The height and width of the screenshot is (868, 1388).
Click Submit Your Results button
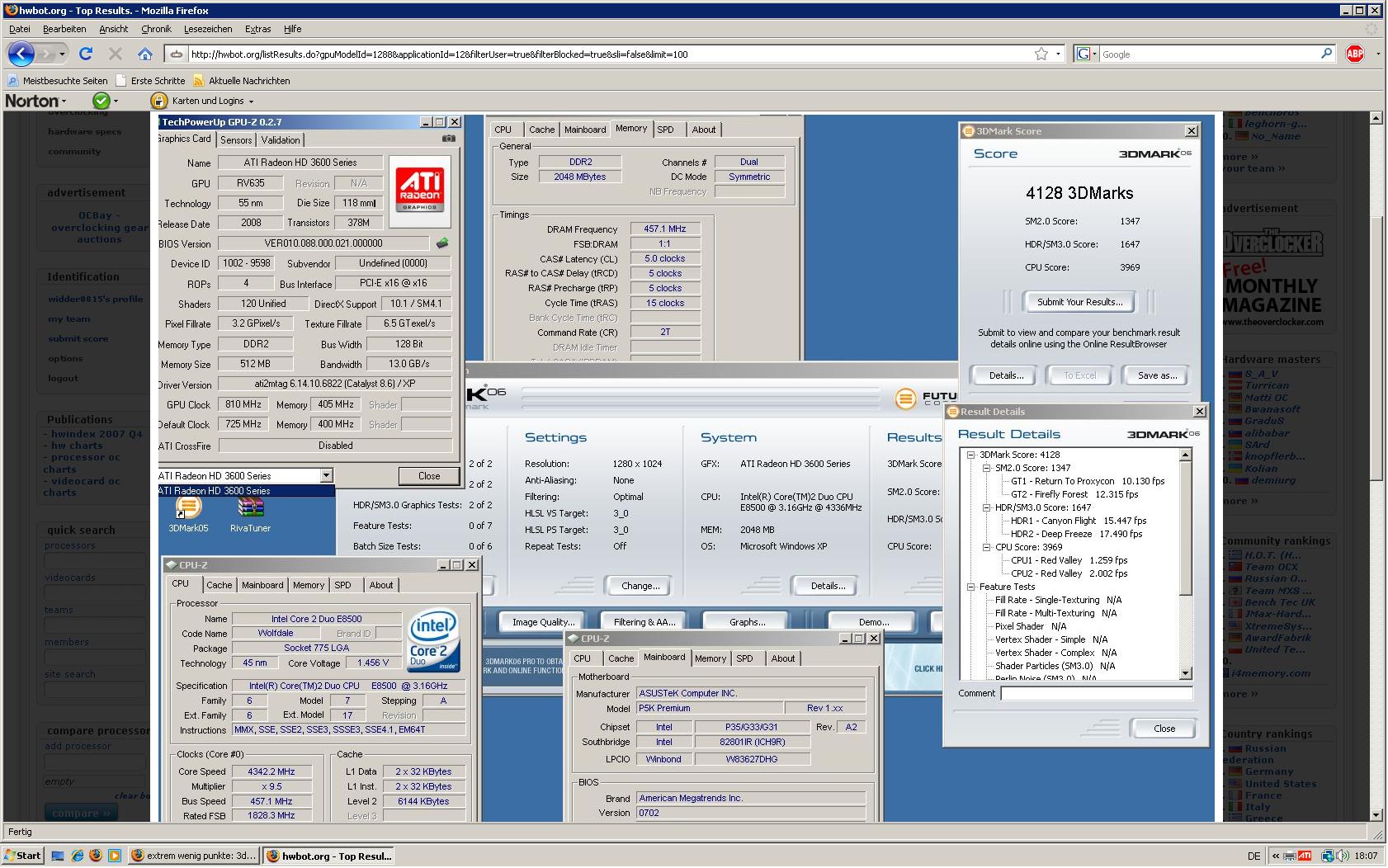[1079, 302]
